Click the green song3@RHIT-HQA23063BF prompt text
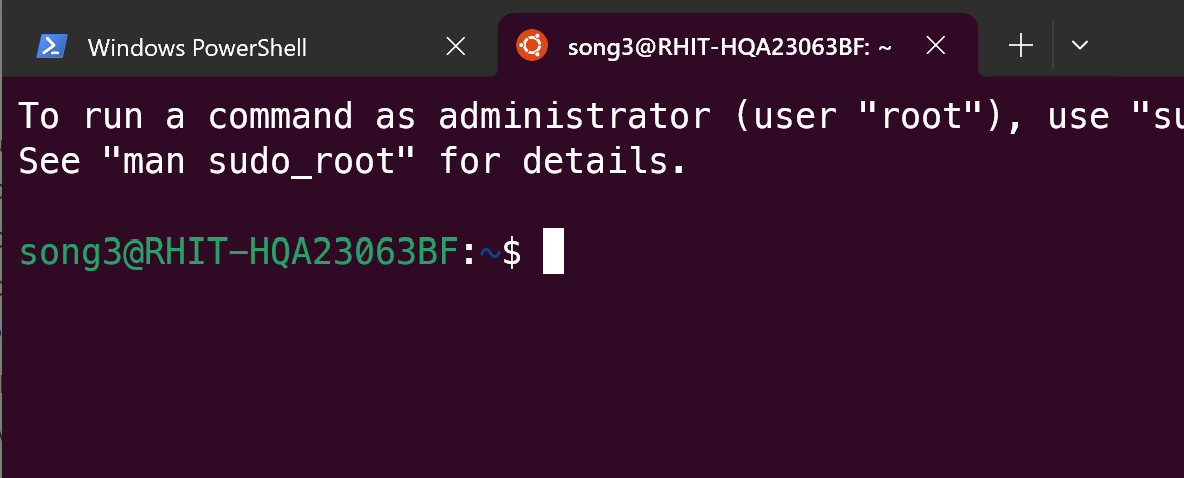The width and height of the screenshot is (1184, 478). pos(238,253)
